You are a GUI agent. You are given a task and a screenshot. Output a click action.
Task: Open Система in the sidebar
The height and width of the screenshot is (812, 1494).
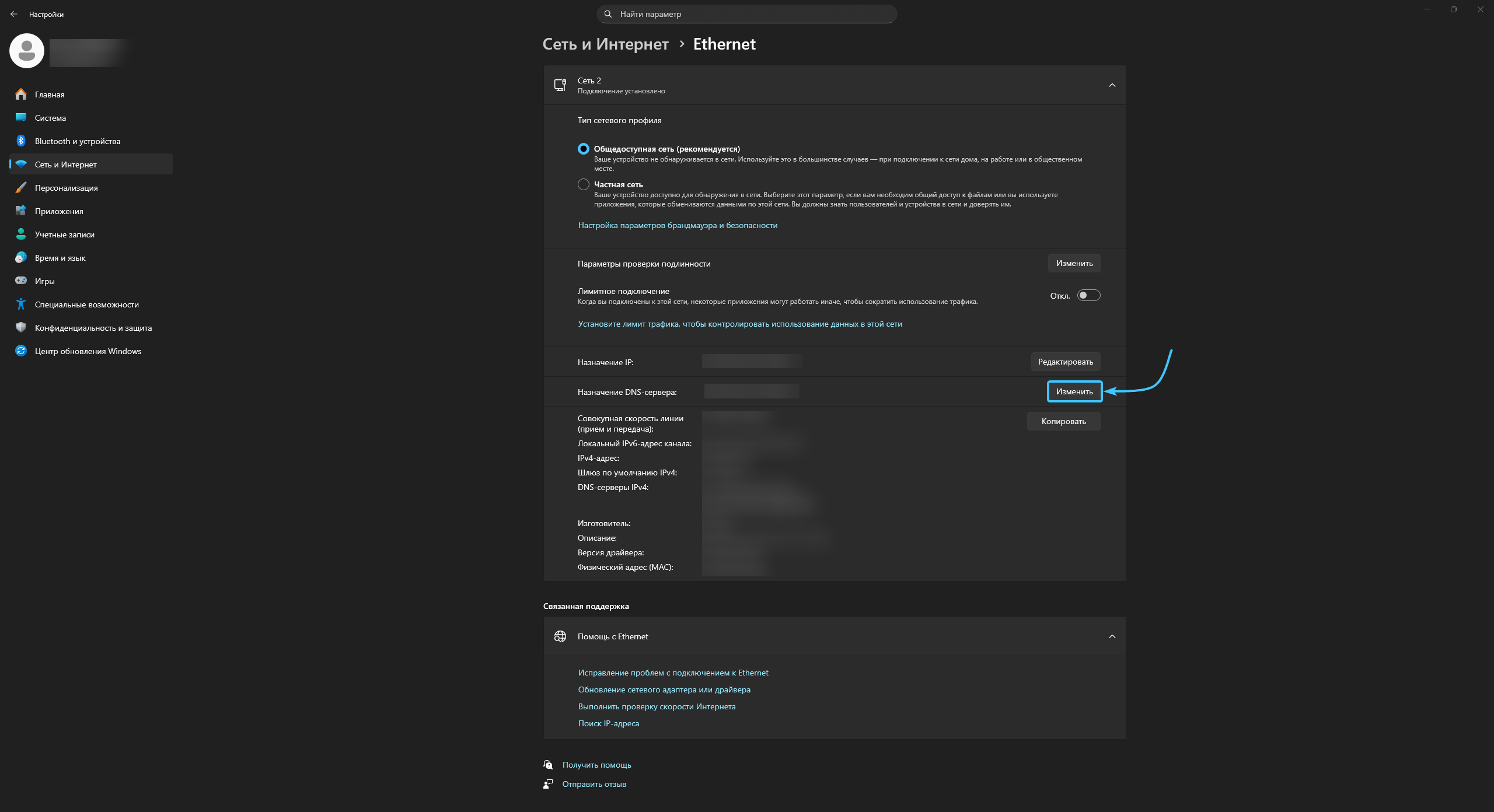pyautogui.click(x=50, y=118)
